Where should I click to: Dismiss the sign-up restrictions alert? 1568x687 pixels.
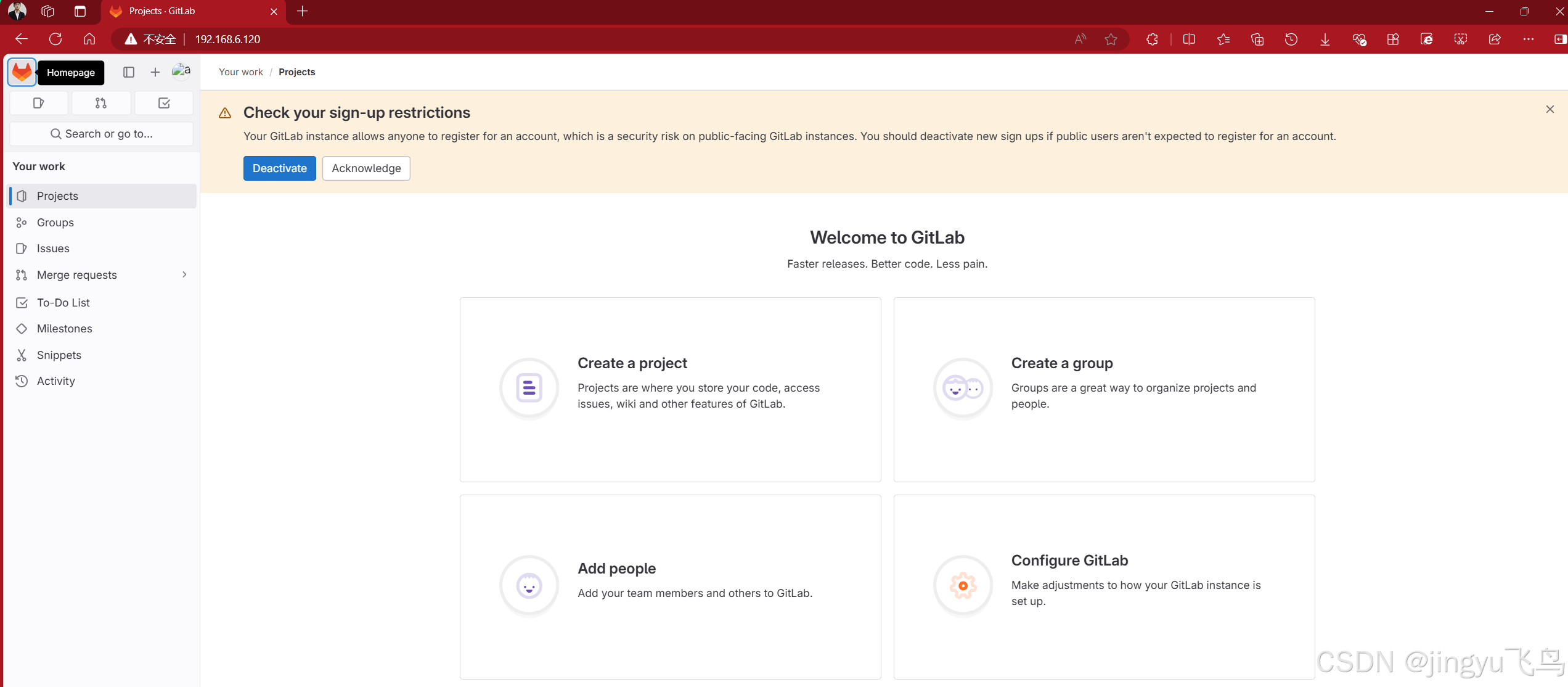pos(1550,109)
